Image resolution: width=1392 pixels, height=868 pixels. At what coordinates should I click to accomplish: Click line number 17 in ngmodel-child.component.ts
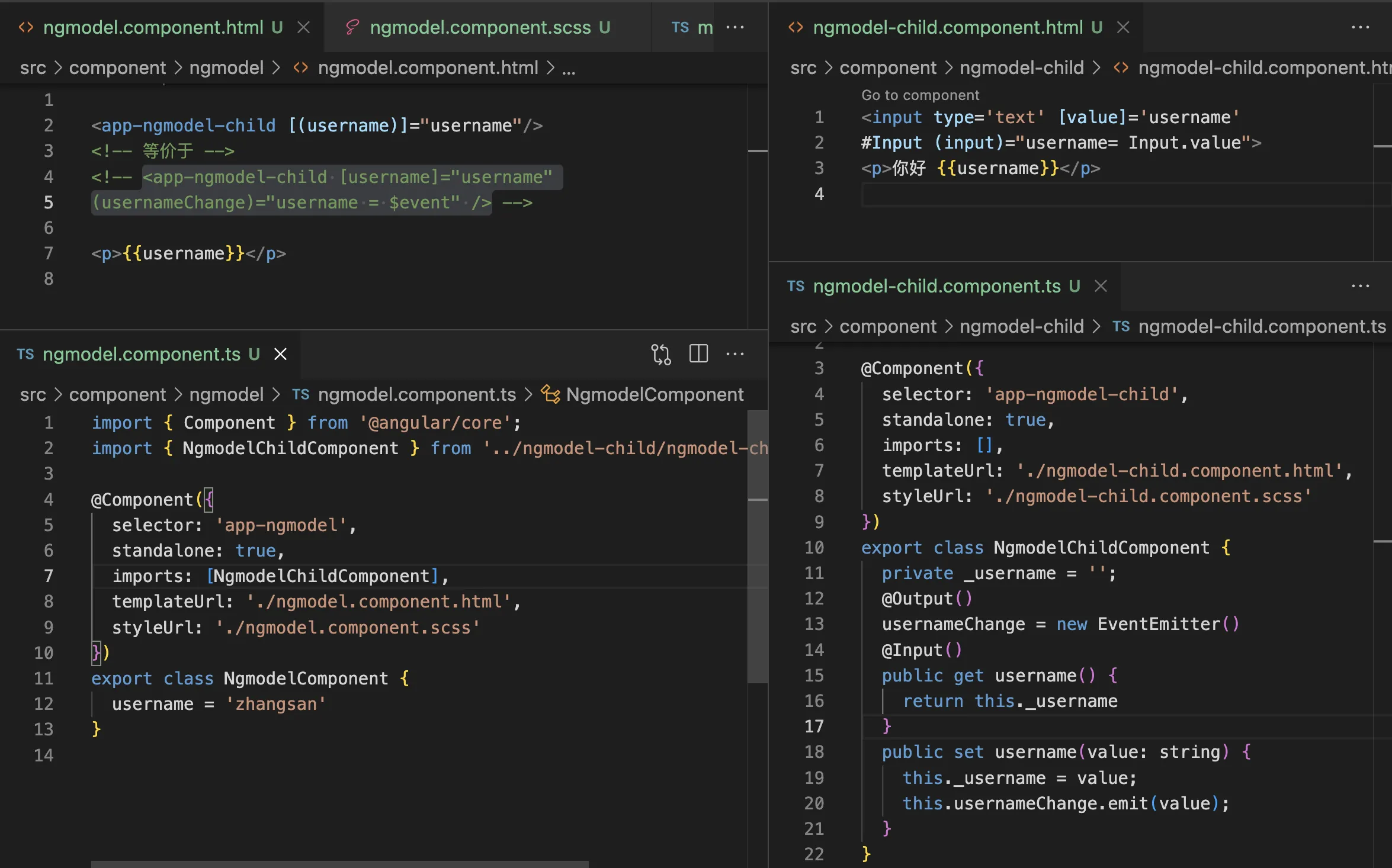(814, 726)
